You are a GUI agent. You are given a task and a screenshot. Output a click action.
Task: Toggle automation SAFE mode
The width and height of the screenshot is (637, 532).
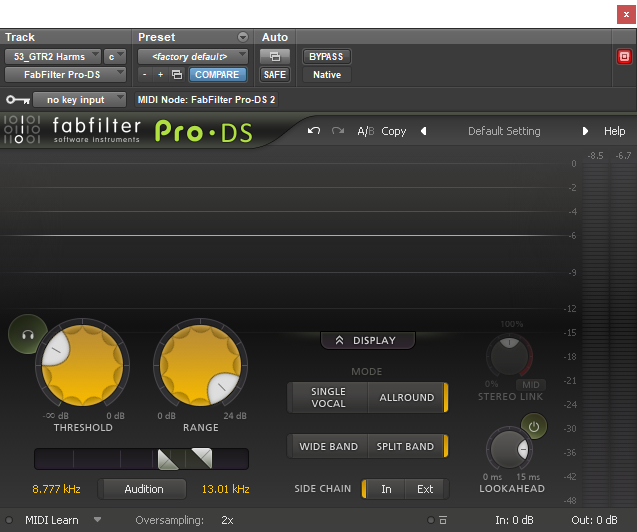point(275,75)
